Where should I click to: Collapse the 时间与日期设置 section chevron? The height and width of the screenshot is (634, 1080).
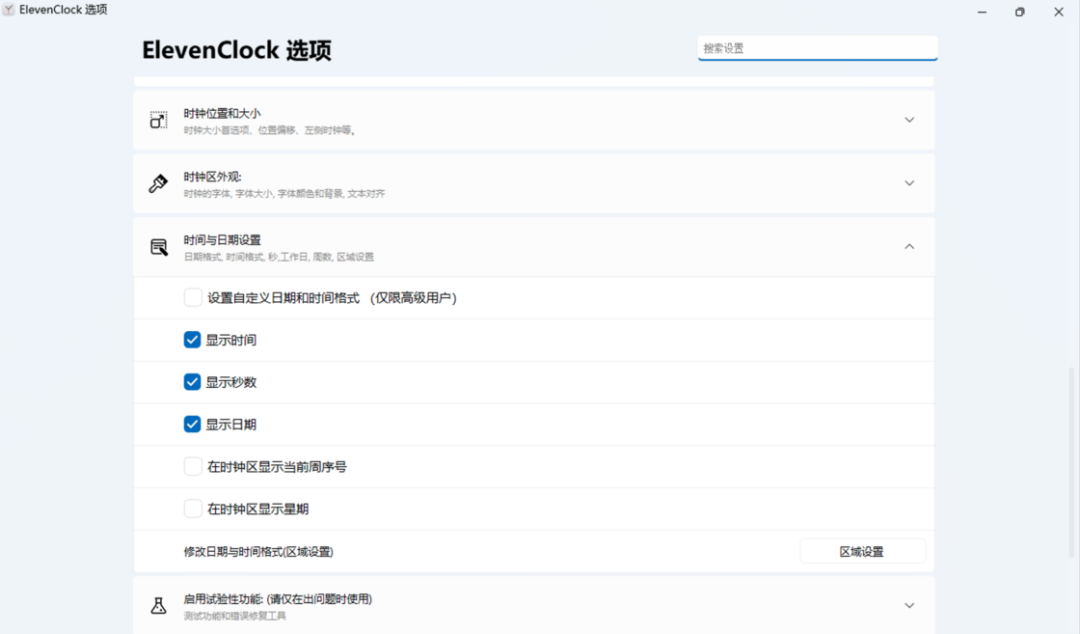[x=909, y=247]
